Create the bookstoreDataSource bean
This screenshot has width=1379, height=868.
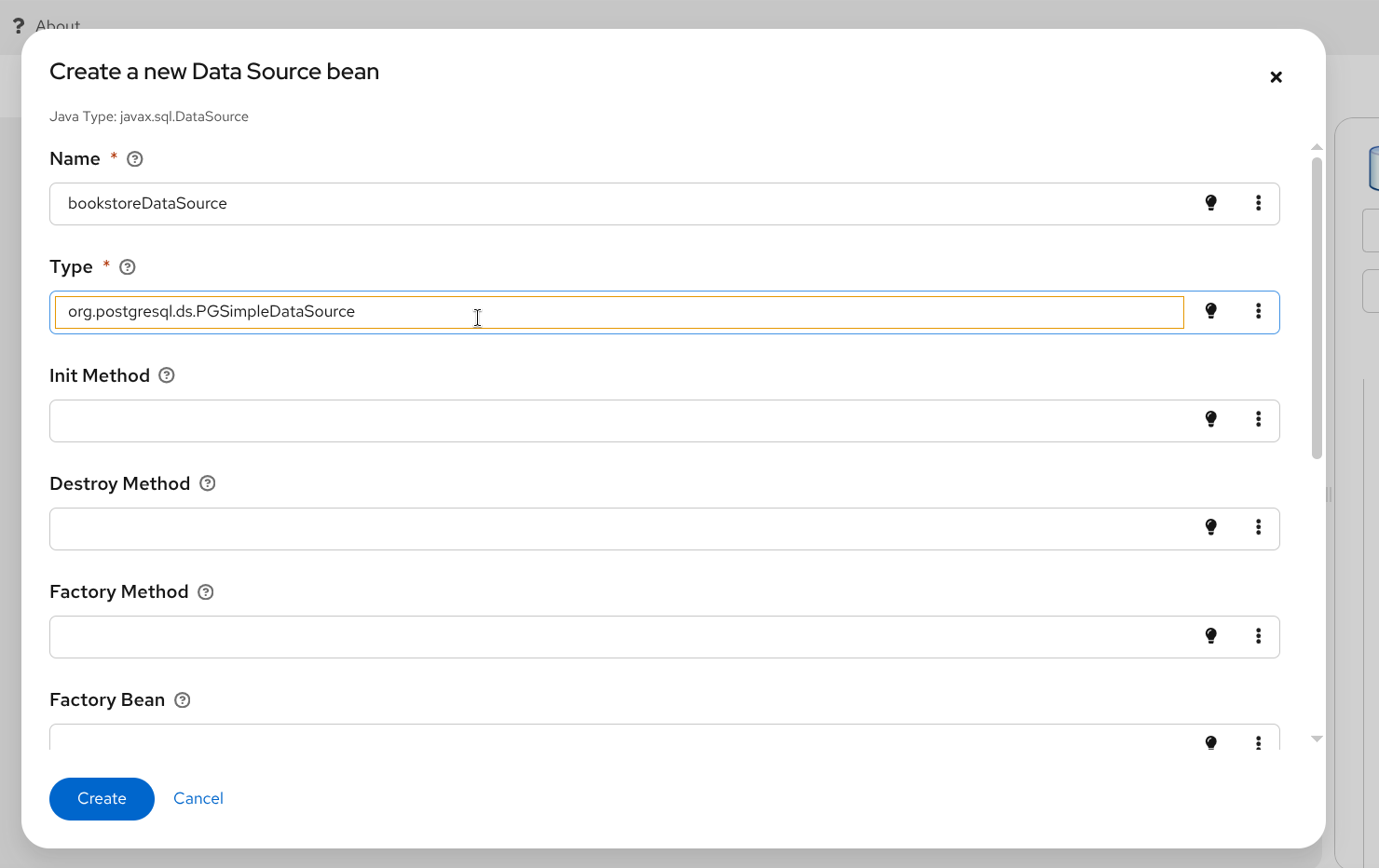coord(102,798)
